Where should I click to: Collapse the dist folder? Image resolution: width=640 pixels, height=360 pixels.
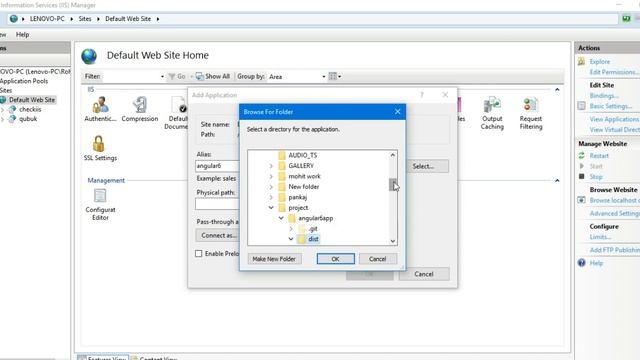point(291,239)
